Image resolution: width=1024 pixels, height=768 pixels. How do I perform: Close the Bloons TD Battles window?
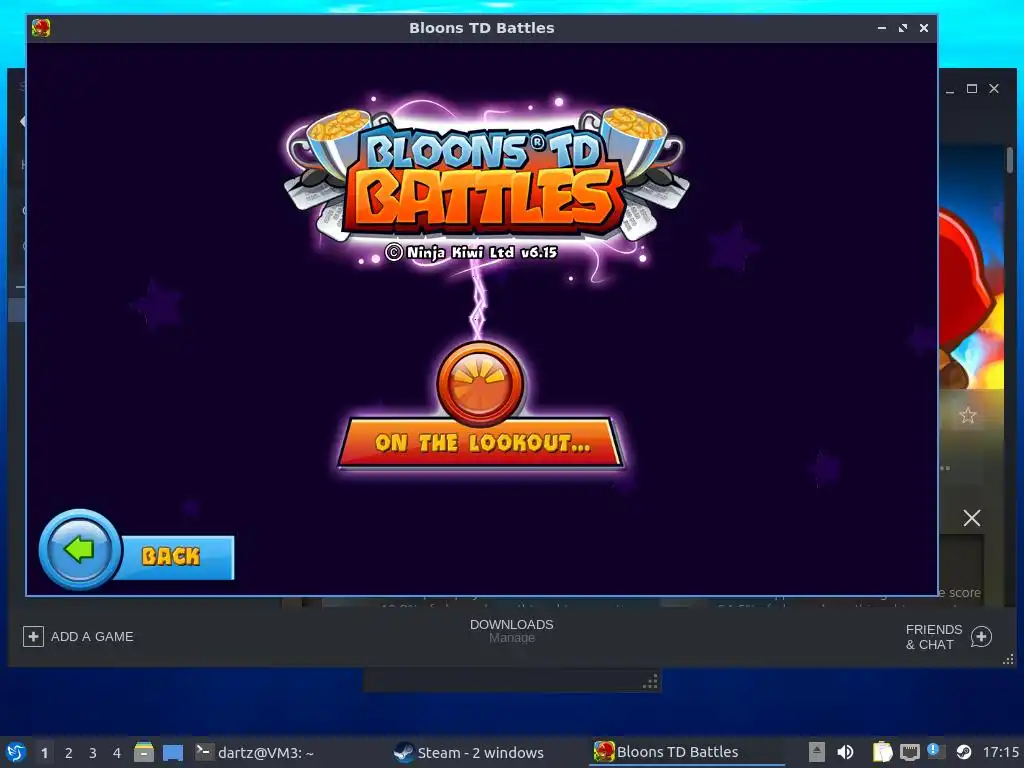923,28
